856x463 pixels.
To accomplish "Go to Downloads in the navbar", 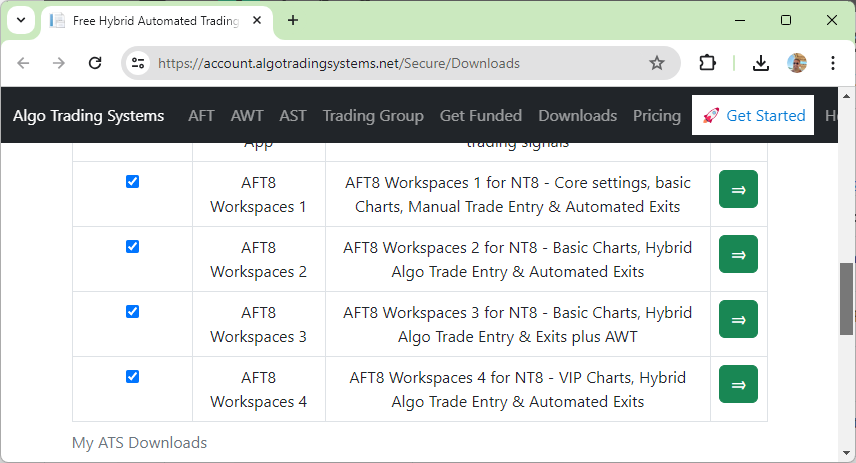I will pos(578,116).
